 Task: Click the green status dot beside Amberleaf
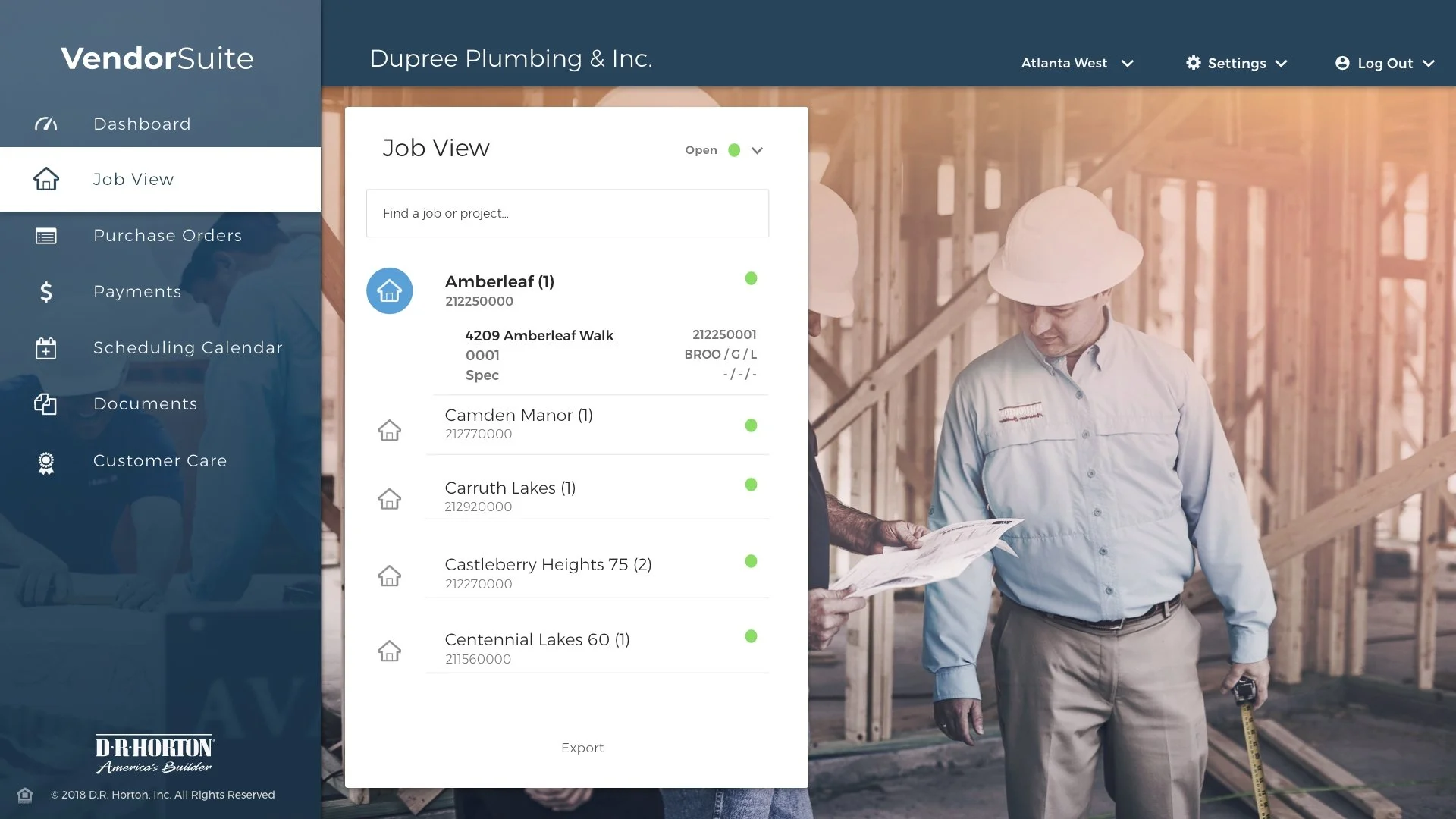tap(751, 278)
